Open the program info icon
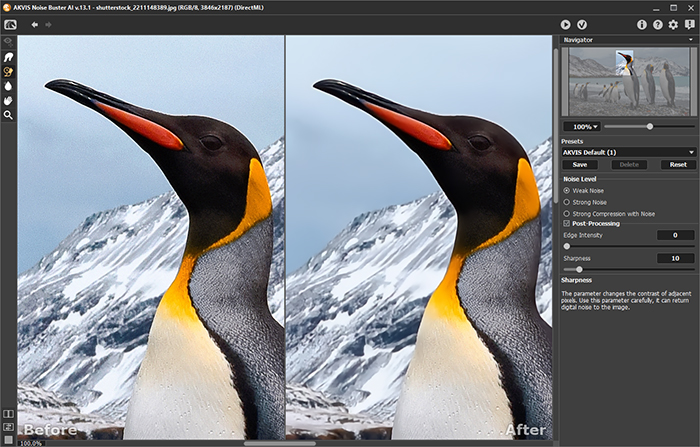Screen dimensions: 700x447 [x=641, y=24]
